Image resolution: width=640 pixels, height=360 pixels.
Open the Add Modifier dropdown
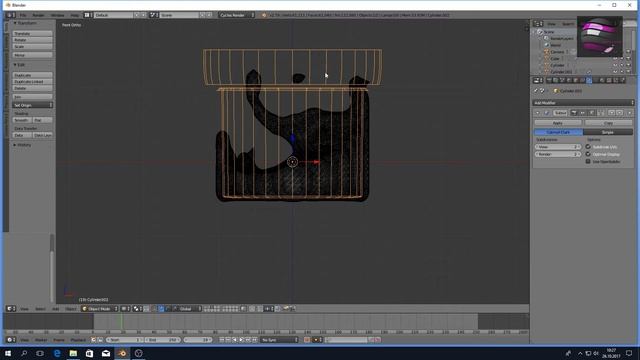(x=583, y=102)
